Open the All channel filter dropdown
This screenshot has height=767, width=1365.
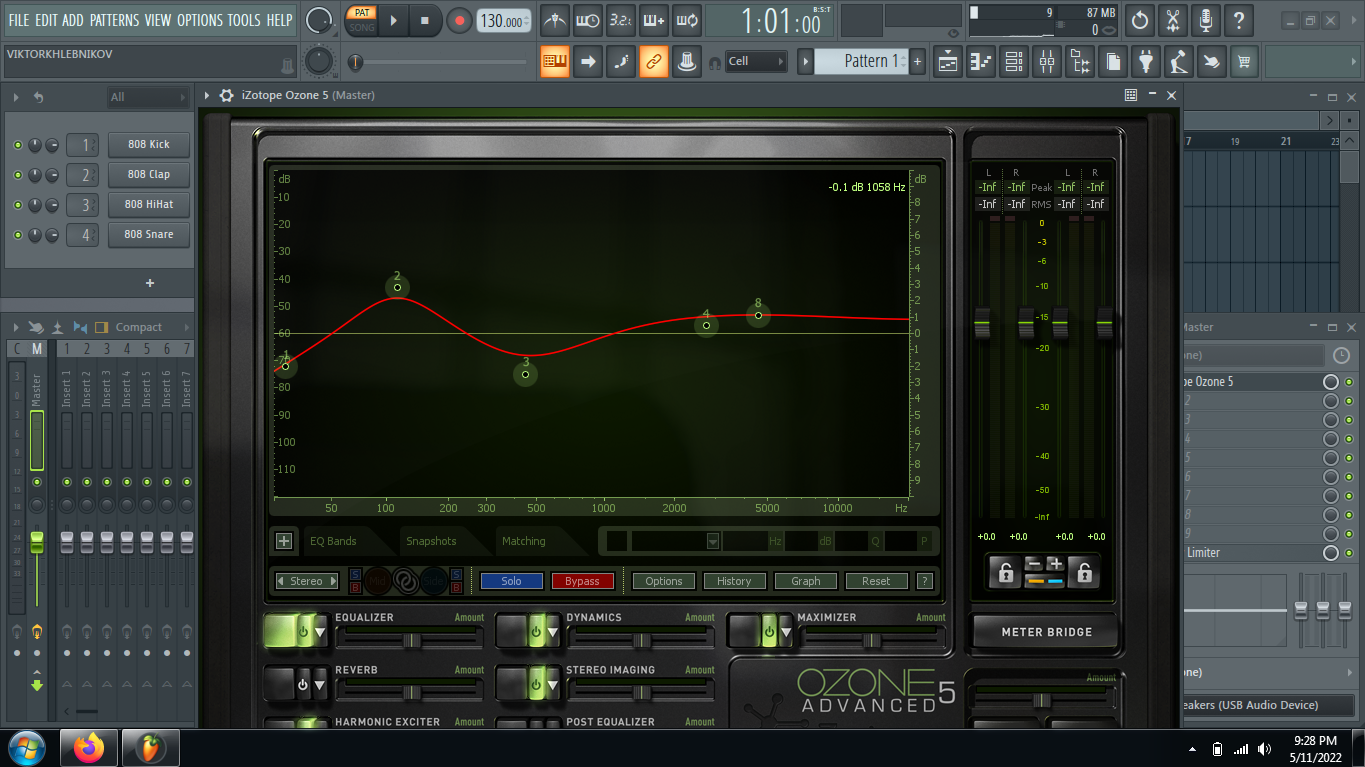[x=147, y=97]
